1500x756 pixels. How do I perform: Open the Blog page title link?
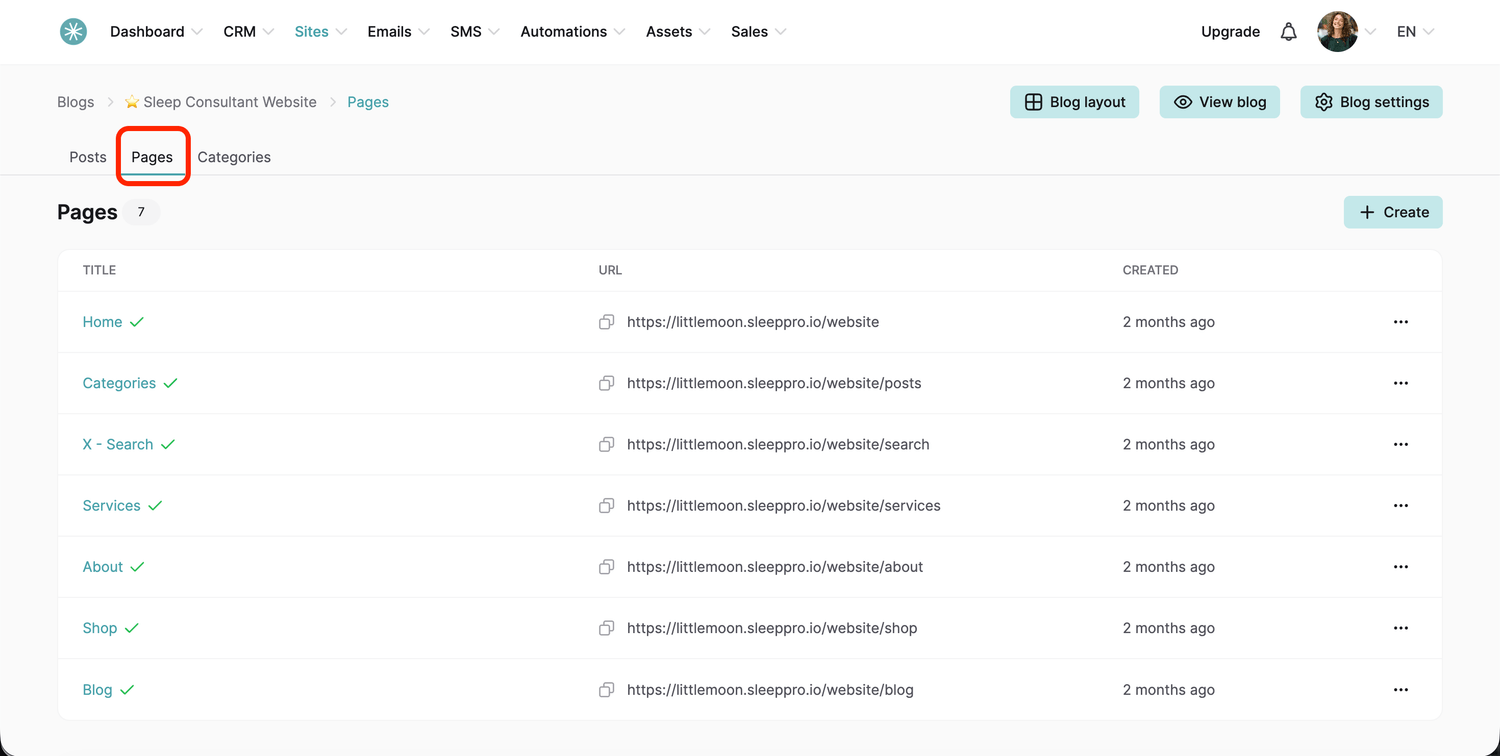(x=97, y=690)
